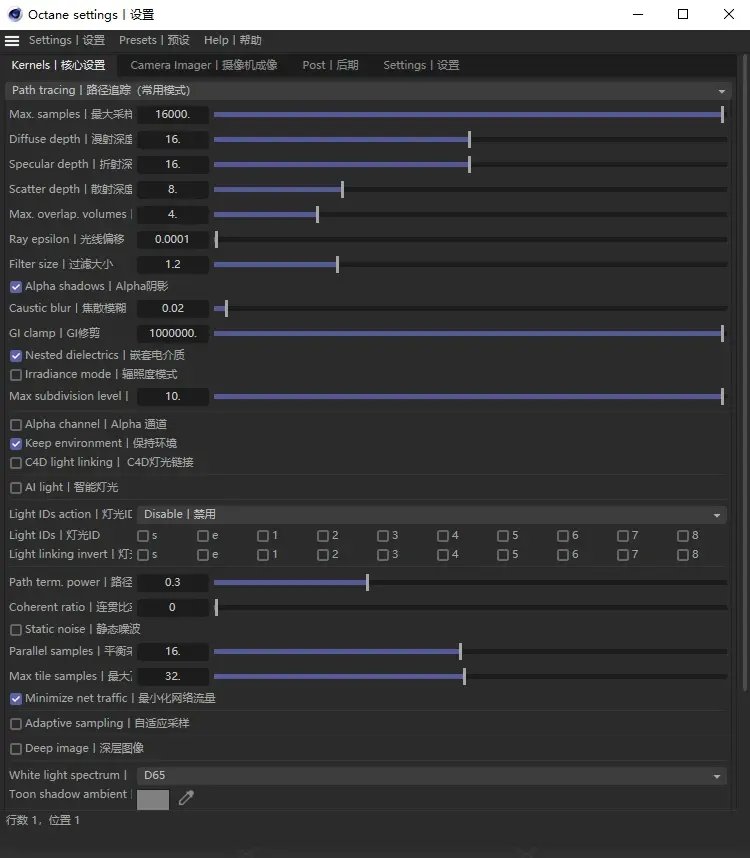This screenshot has width=750, height=858.
Task: Click the Max samples slider handle
Action: click(x=722, y=114)
